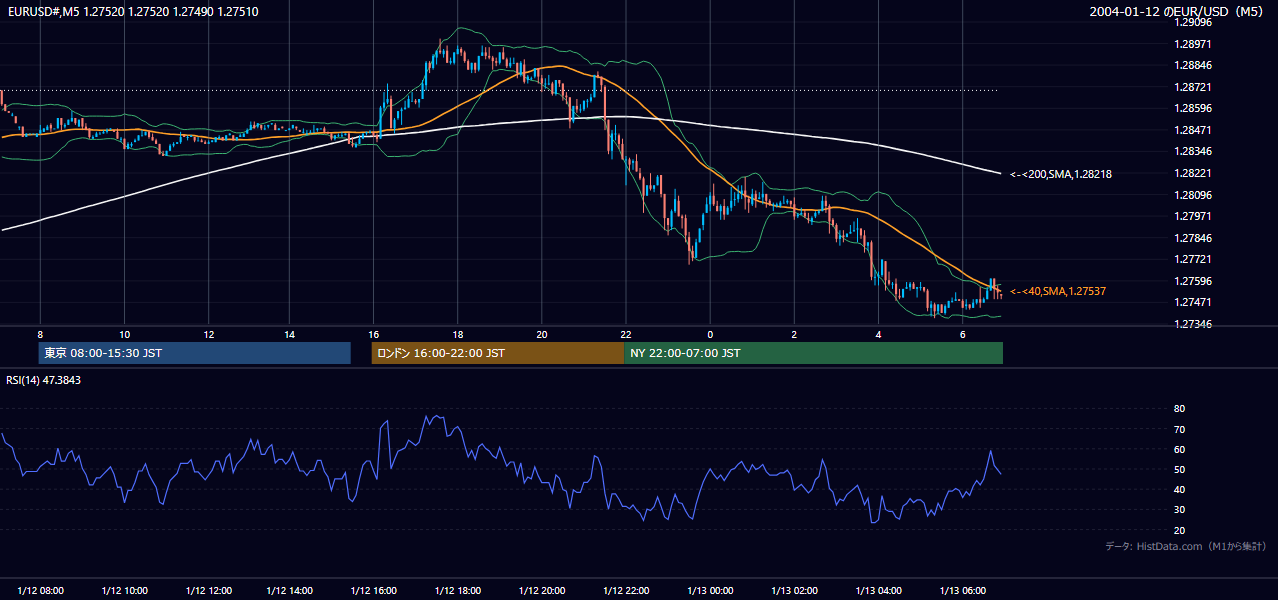The width and height of the screenshot is (1278, 600).
Task: Click hour label 8 under price chart
Action: pyautogui.click(x=40, y=334)
